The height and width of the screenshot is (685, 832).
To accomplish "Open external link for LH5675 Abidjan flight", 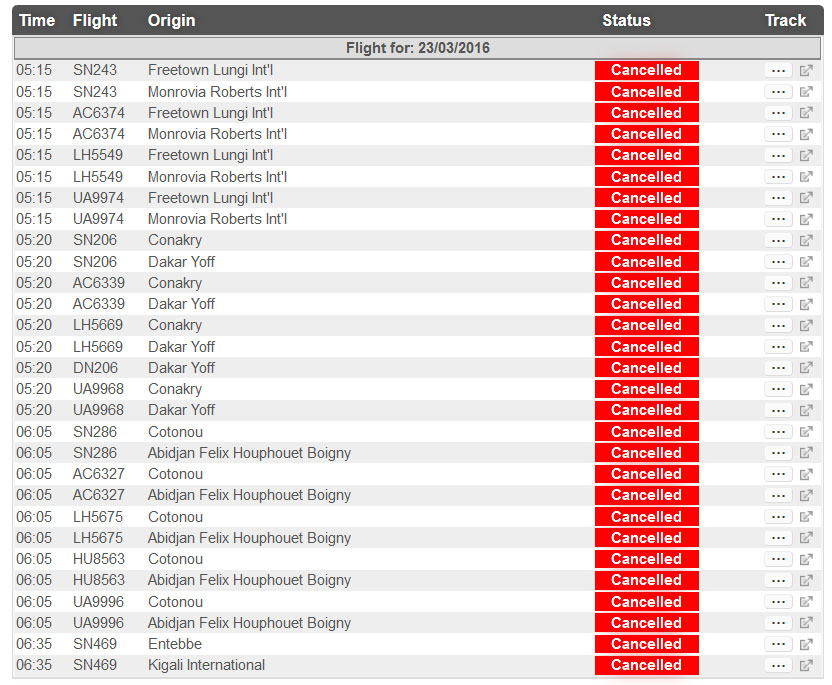I will click(x=806, y=538).
